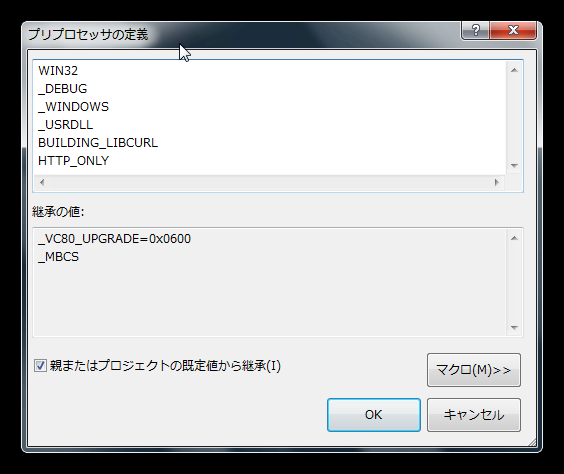
Task: Click up arrow of definitions list scrollbar
Action: [514, 70]
